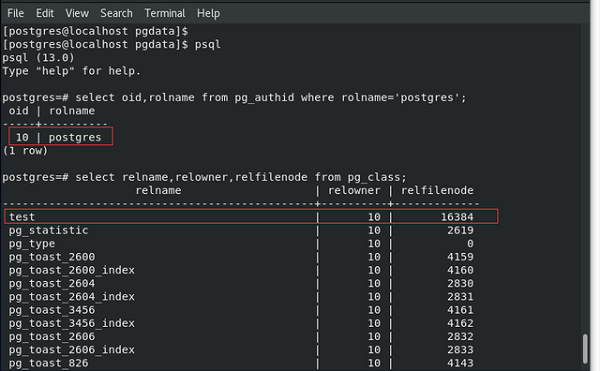The width and height of the screenshot is (600, 371).
Task: Click relfilenode value 16384
Action: point(457,217)
